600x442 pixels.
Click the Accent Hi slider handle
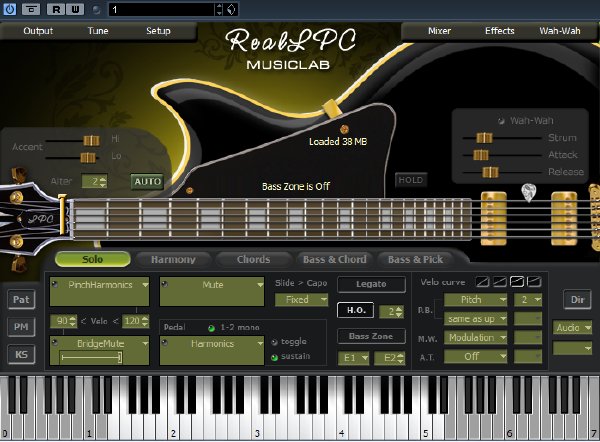[91, 140]
